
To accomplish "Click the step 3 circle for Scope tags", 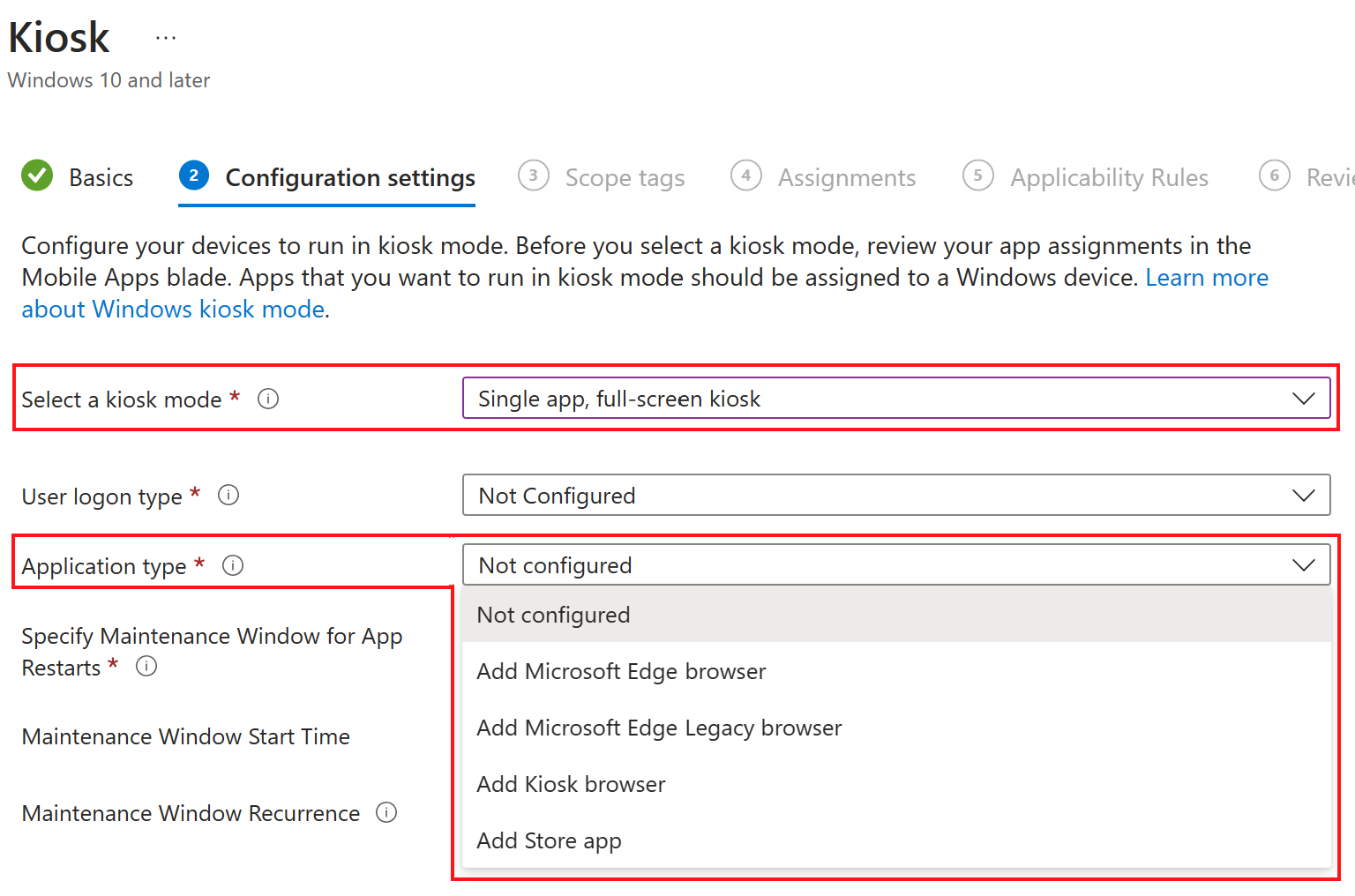I will tap(533, 175).
